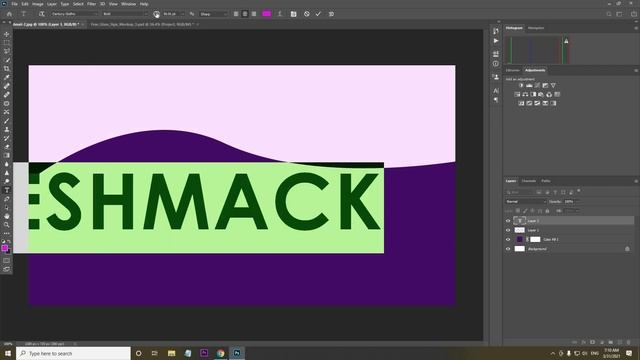Click the text color swatch in options bar

[x=267, y=14]
